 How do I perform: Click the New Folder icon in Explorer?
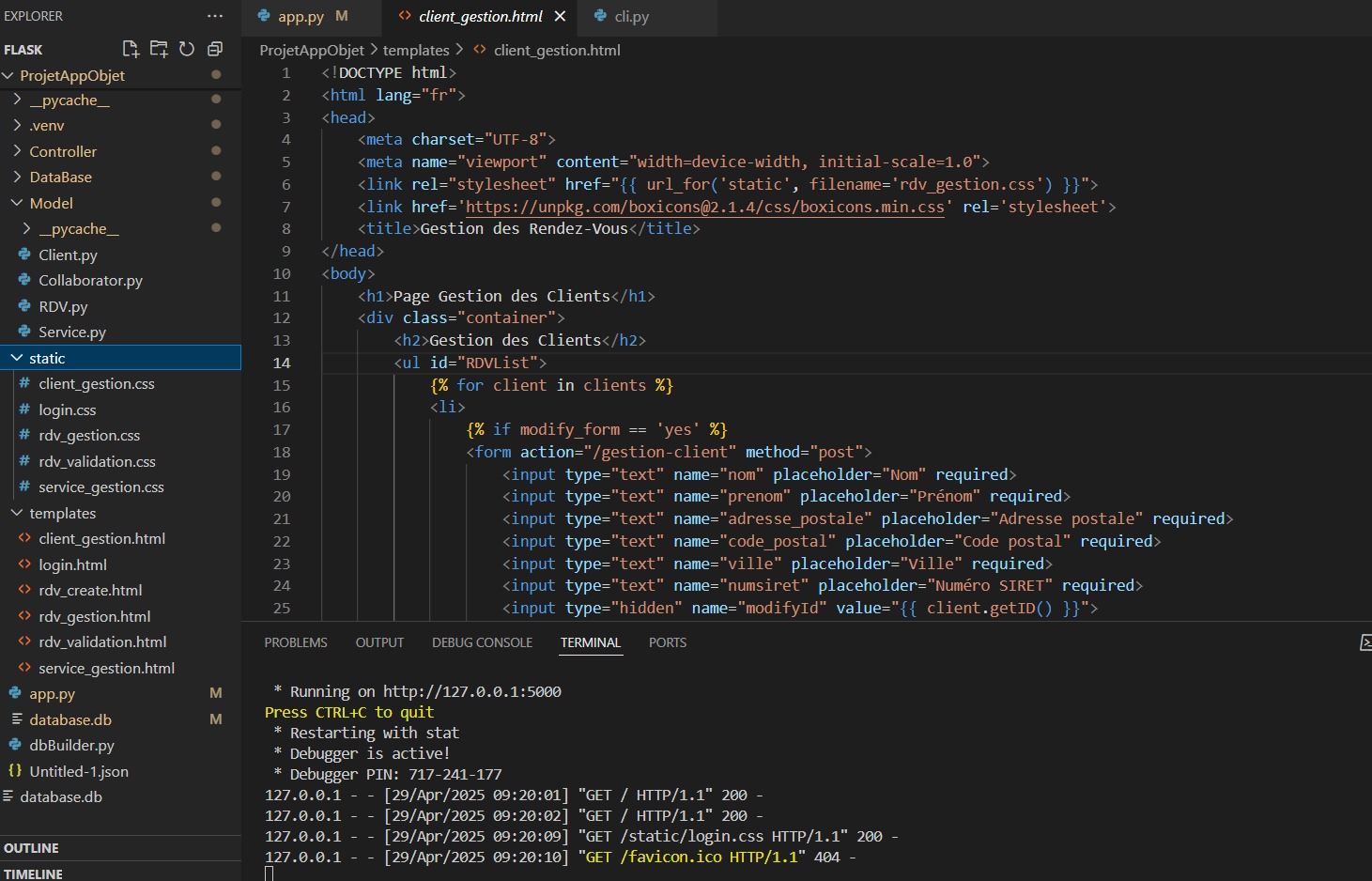coord(159,49)
